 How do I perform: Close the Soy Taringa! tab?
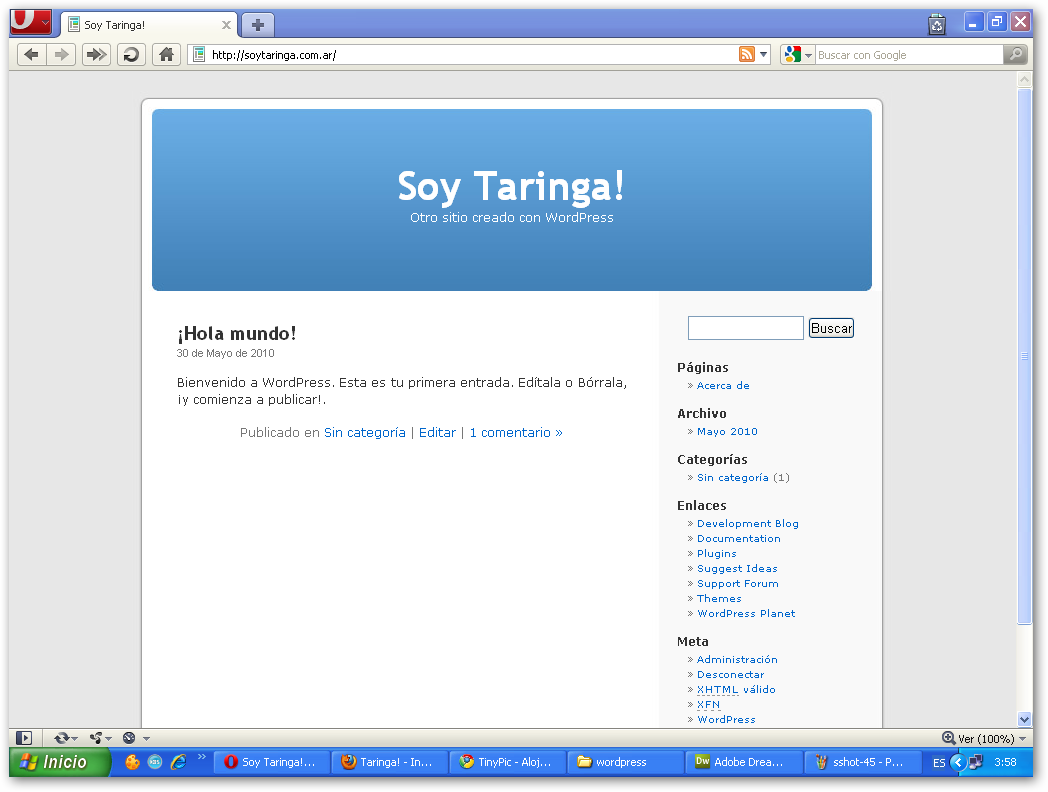[227, 25]
